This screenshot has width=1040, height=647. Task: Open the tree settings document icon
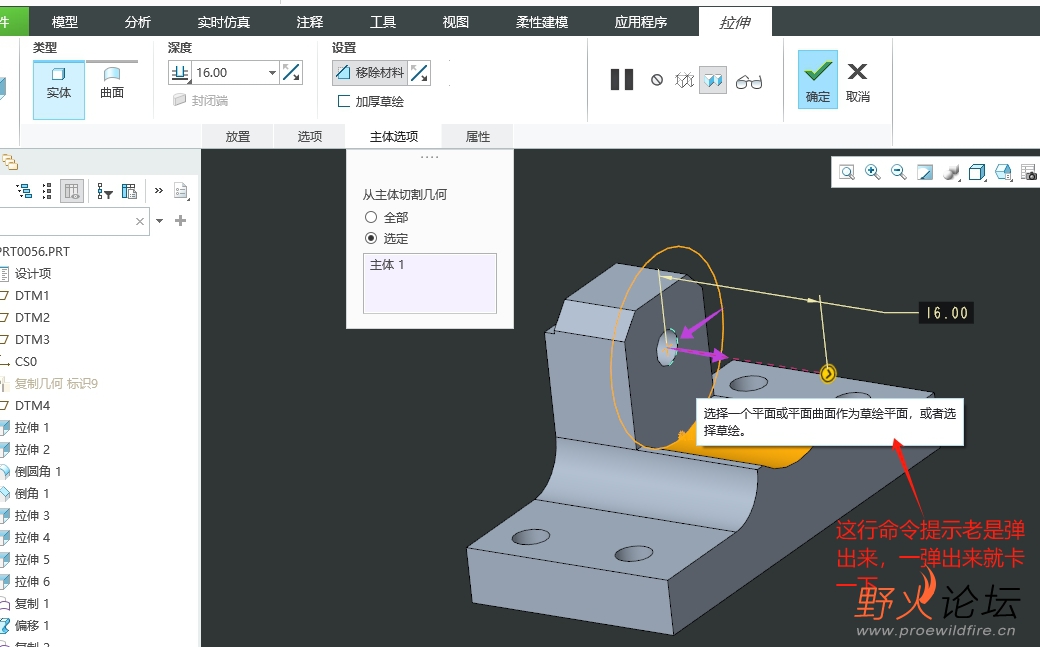pos(181,192)
